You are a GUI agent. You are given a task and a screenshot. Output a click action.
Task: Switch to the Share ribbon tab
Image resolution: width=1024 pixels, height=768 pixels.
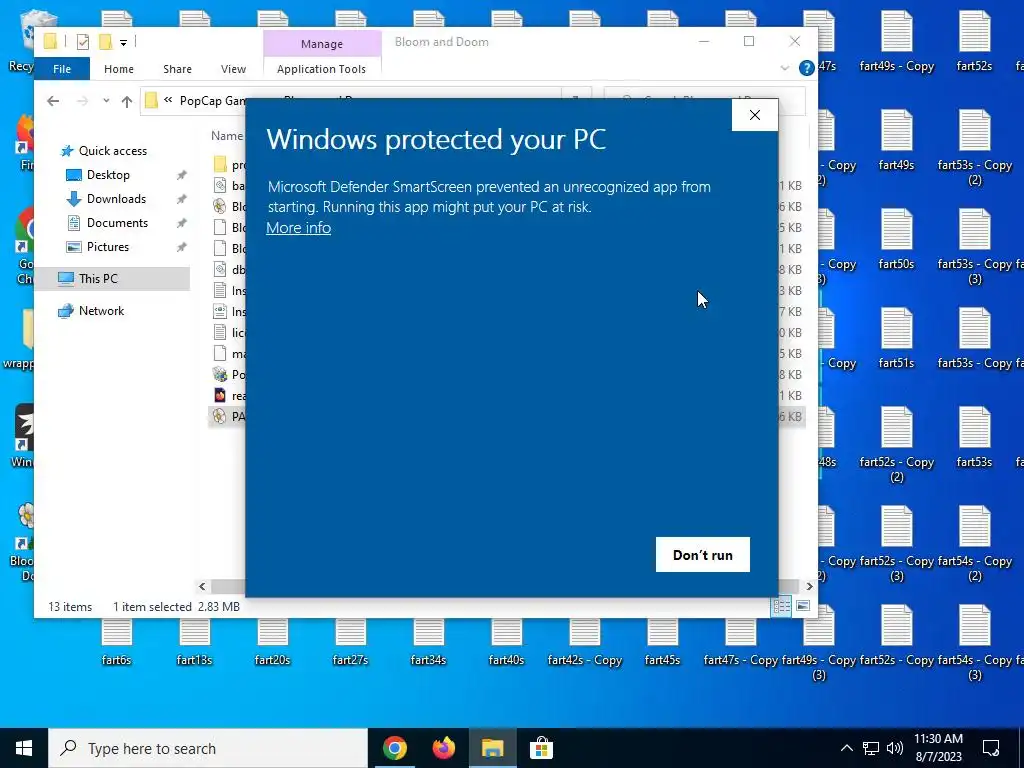point(178,69)
